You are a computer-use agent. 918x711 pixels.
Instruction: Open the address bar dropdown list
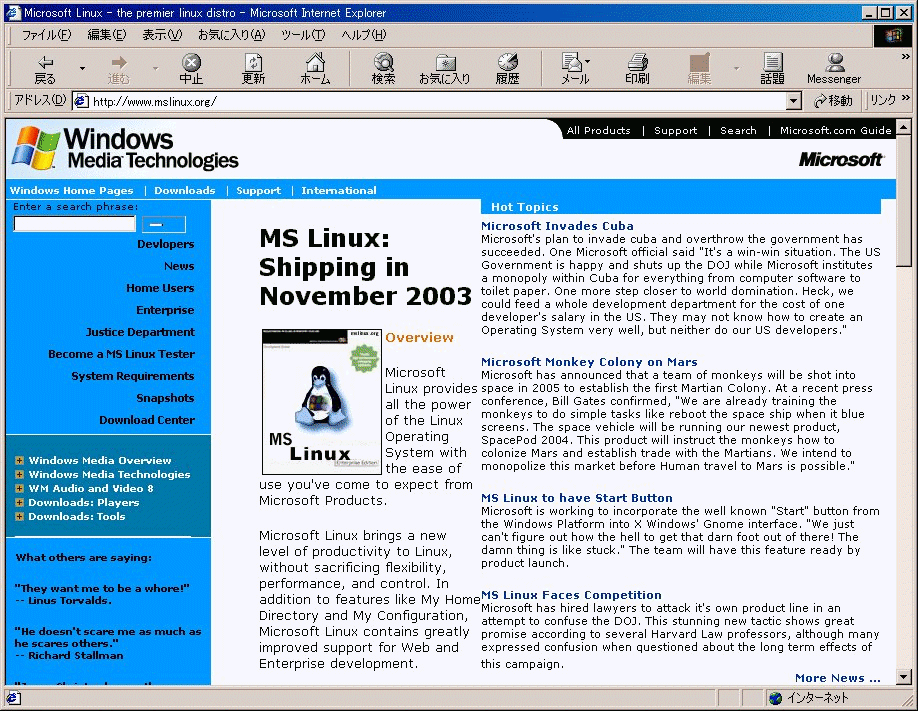pyautogui.click(x=793, y=101)
